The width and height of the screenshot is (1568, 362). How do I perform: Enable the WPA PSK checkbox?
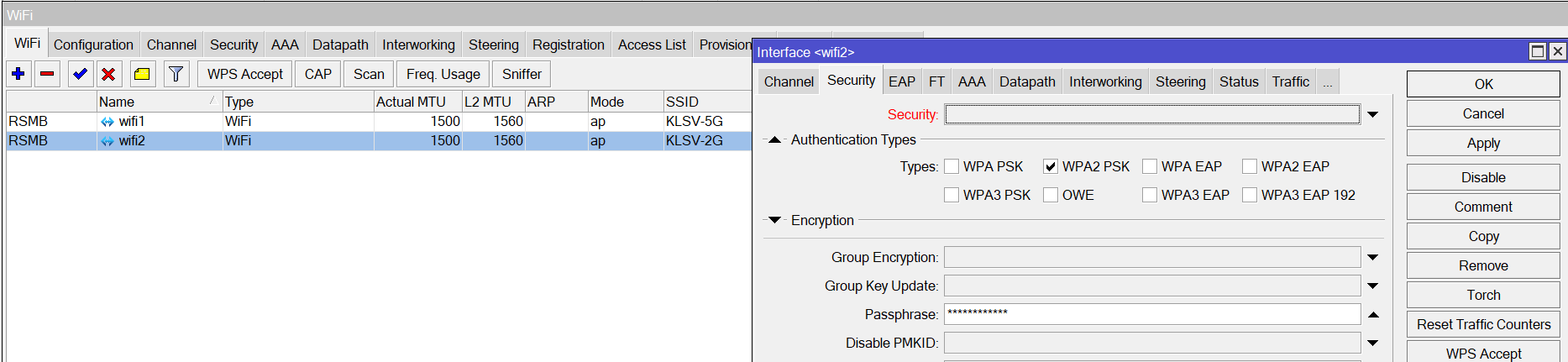(952, 166)
